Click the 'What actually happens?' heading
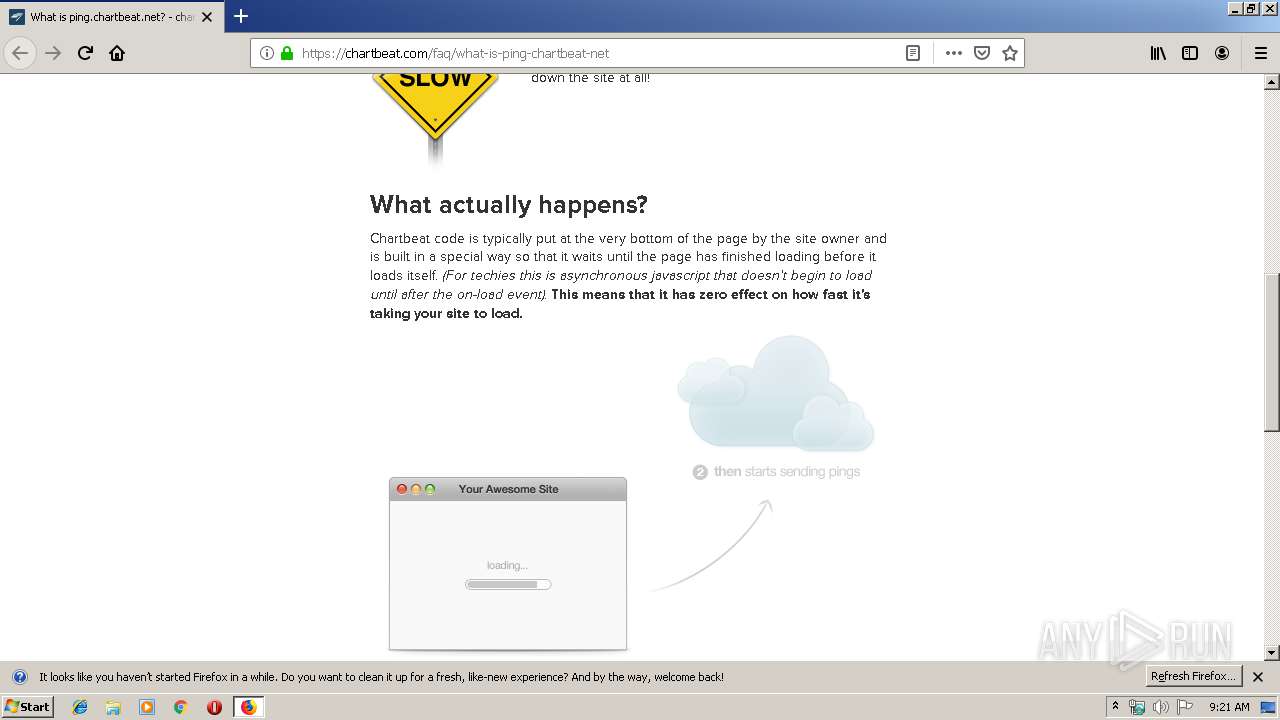 [509, 205]
